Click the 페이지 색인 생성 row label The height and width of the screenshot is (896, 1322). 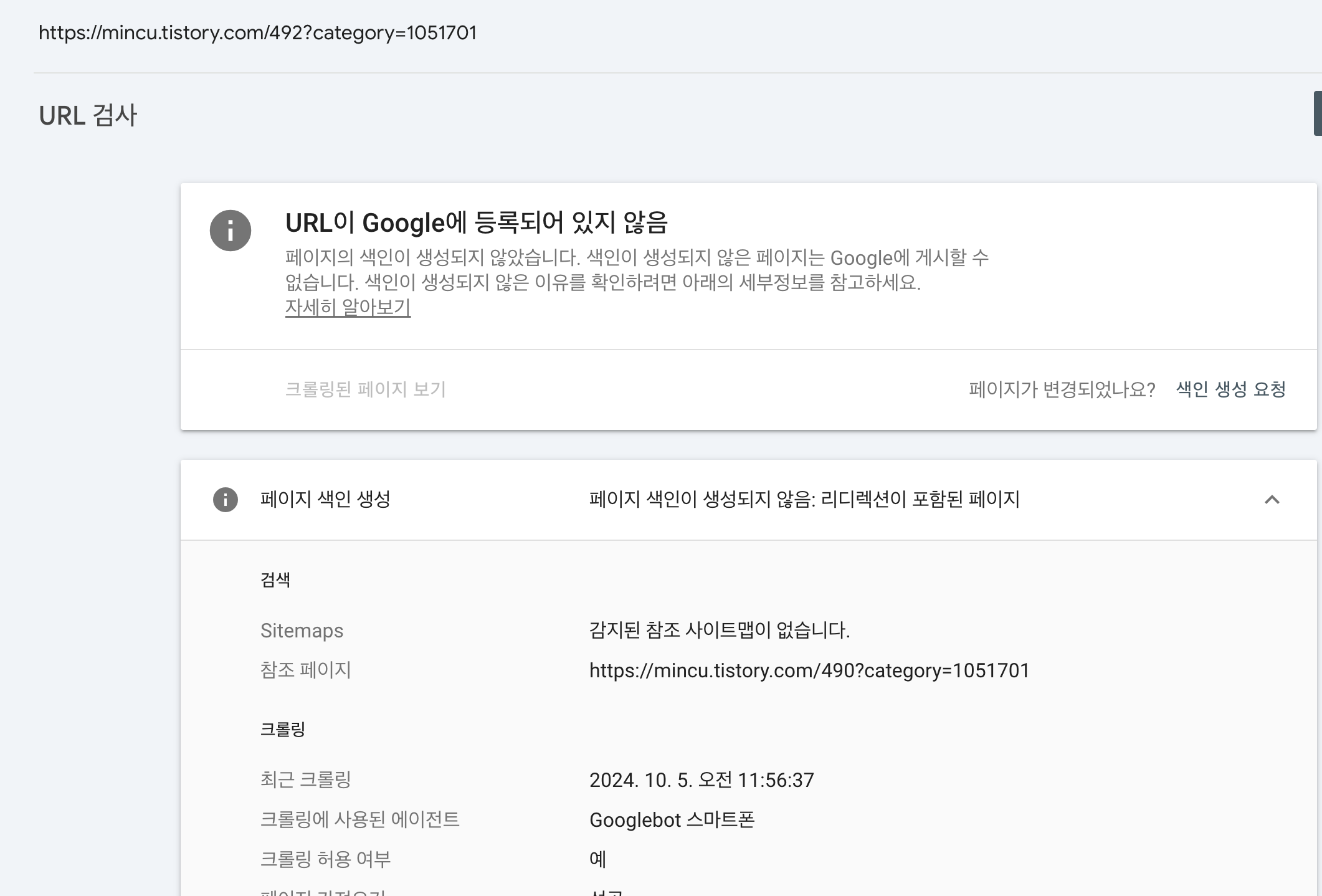pyautogui.click(x=325, y=499)
